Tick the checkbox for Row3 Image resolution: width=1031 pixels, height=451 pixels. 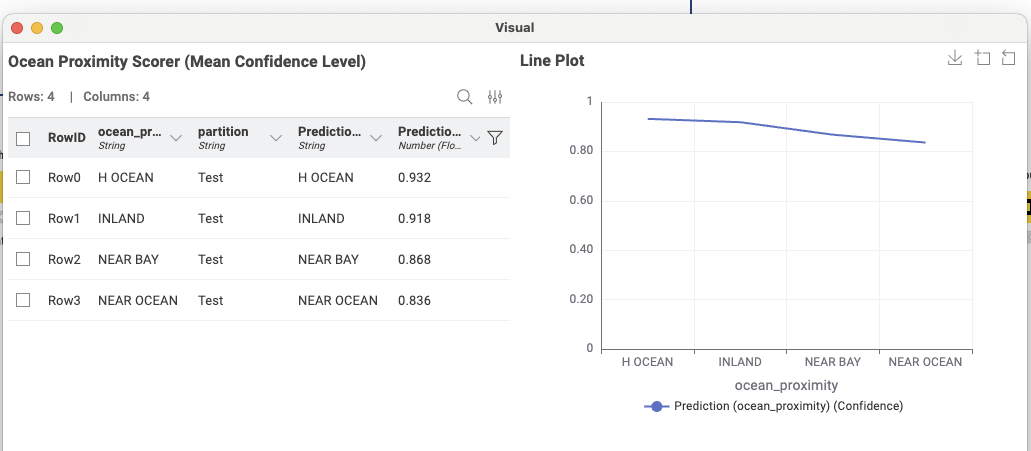(23, 300)
